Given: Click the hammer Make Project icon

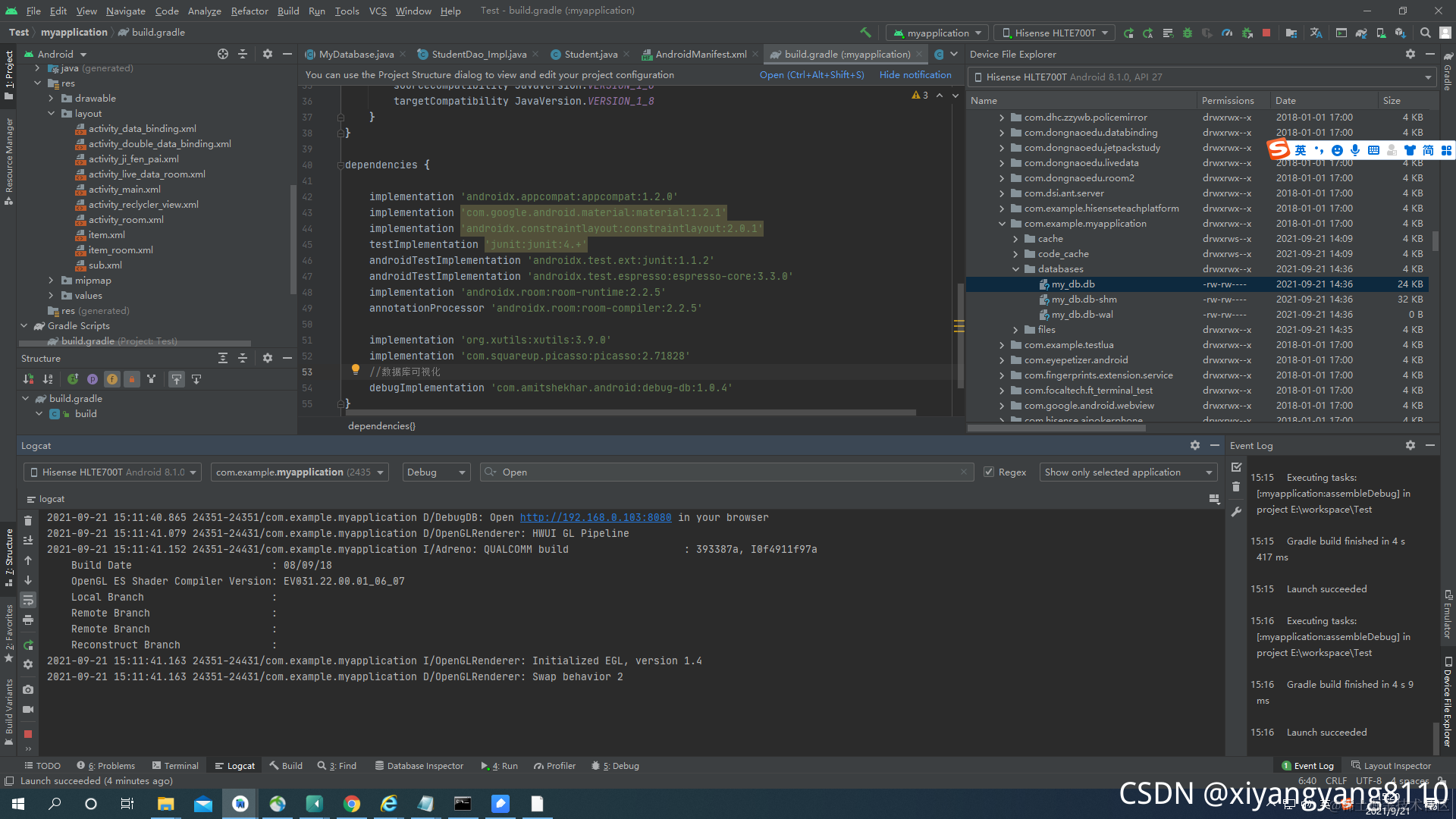Looking at the screenshot, I should click(x=865, y=33).
